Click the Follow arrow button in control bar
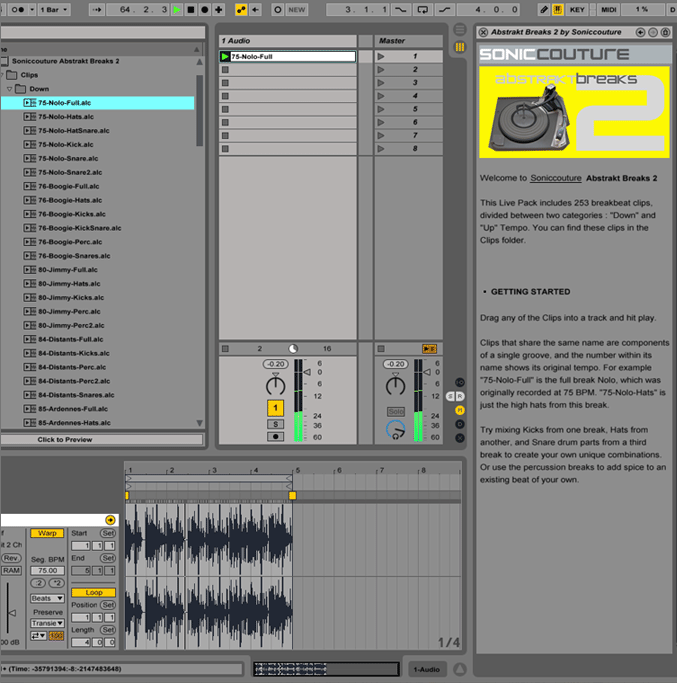The width and height of the screenshot is (677, 683). (97, 10)
